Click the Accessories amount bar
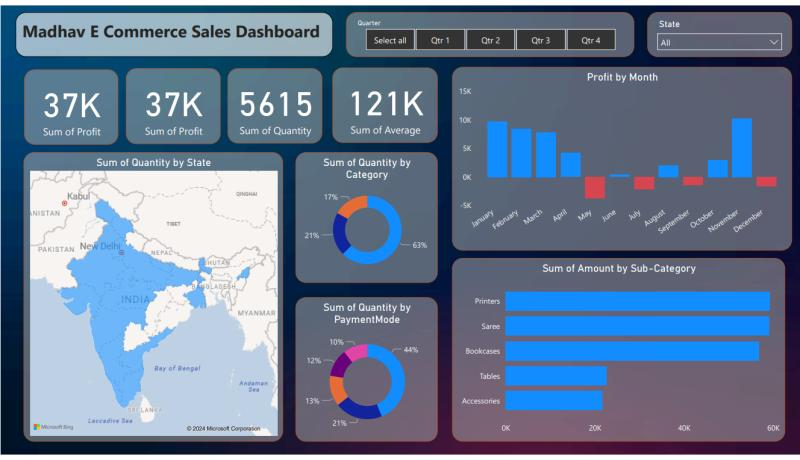Viewport: 800px width, 460px height. click(554, 401)
